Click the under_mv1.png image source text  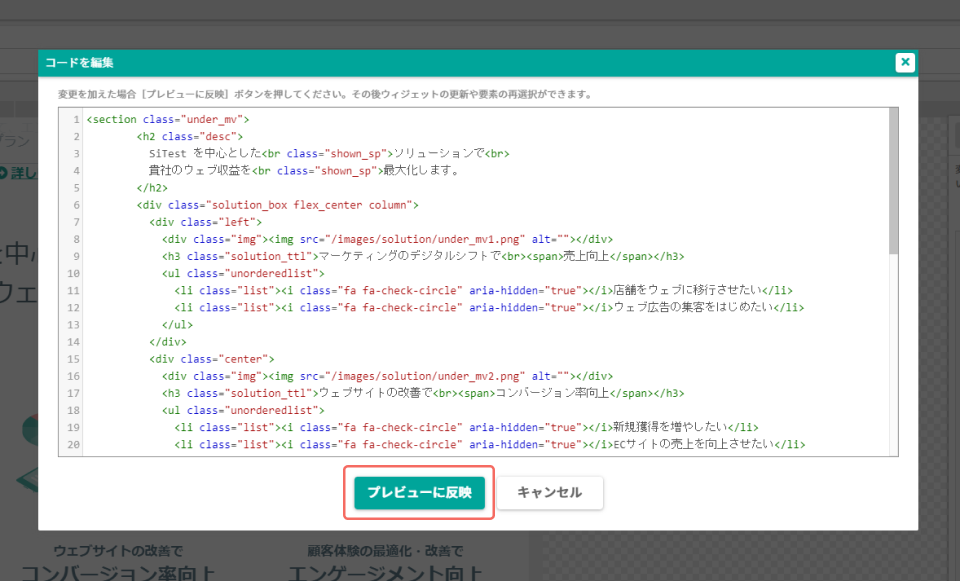pos(425,239)
